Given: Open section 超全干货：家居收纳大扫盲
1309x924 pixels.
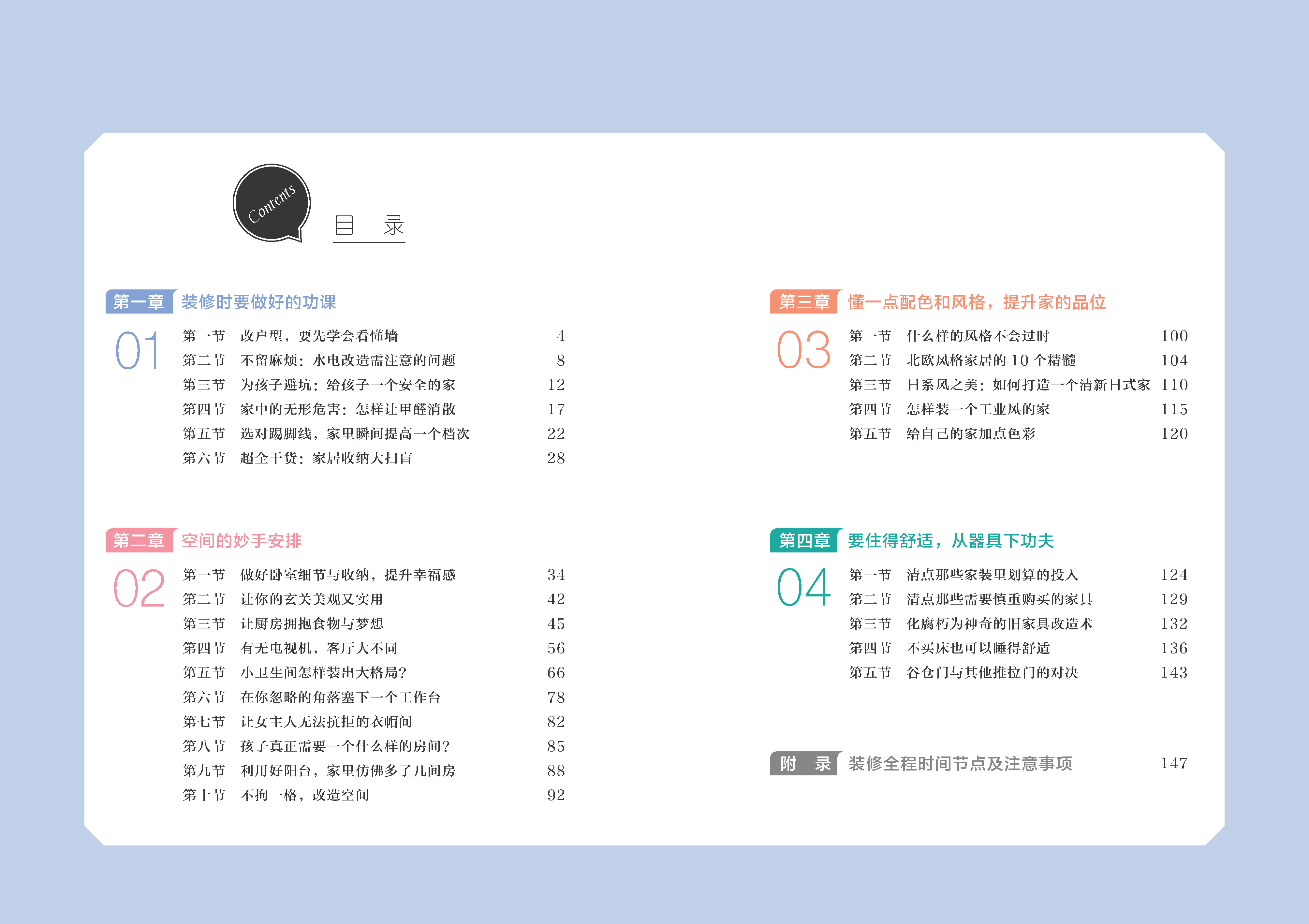Looking at the screenshot, I should pos(326,458).
